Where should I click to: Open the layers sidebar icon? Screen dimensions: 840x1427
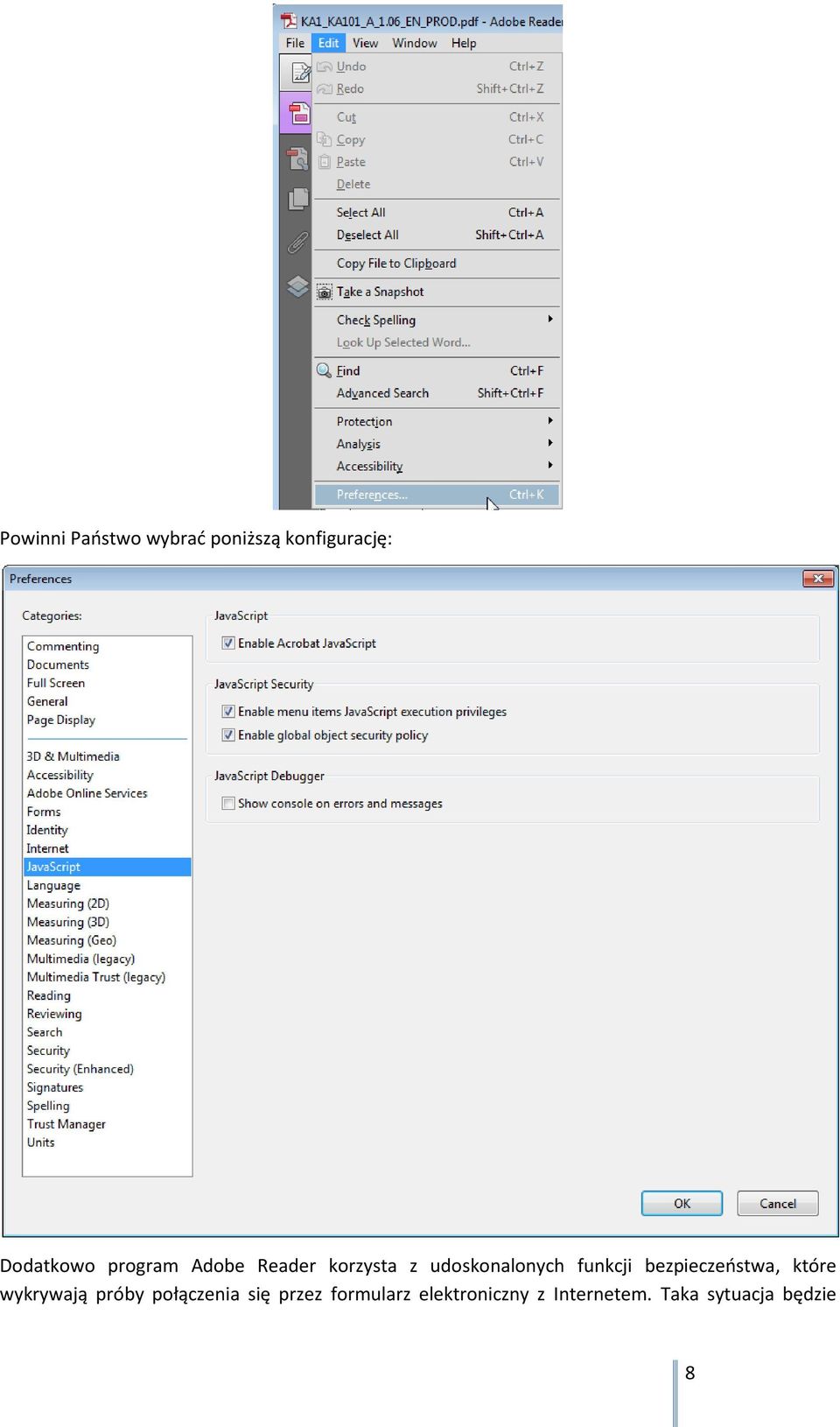298,286
